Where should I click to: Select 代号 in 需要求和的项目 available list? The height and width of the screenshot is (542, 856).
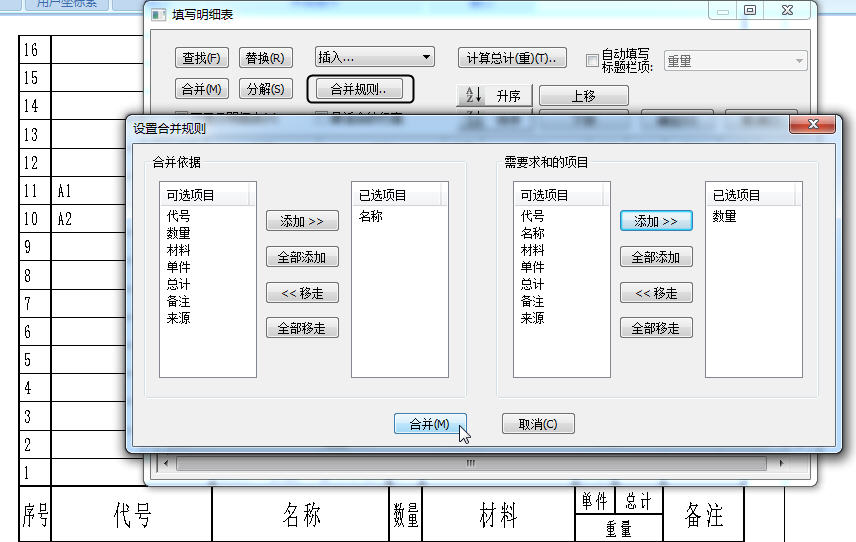coord(532,216)
